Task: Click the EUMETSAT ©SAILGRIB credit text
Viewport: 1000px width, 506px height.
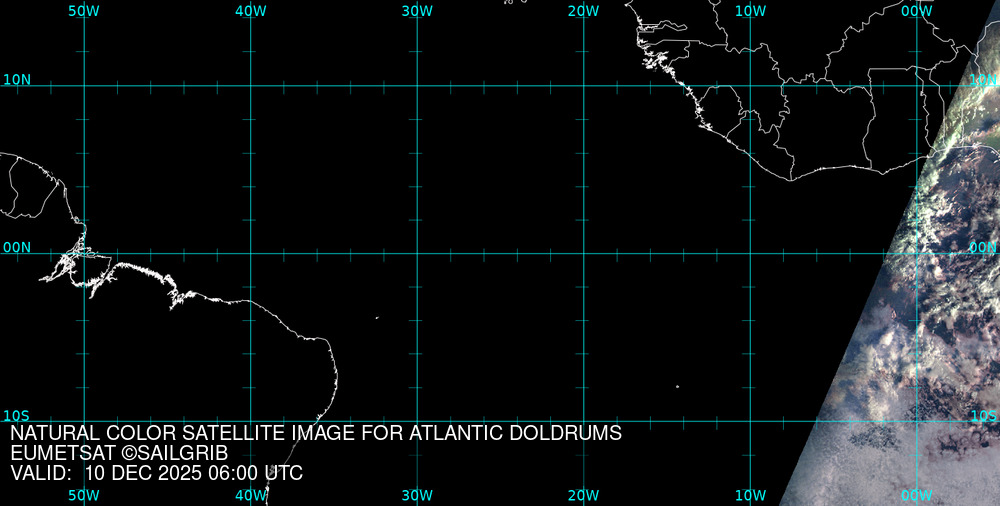Action: coord(120,454)
